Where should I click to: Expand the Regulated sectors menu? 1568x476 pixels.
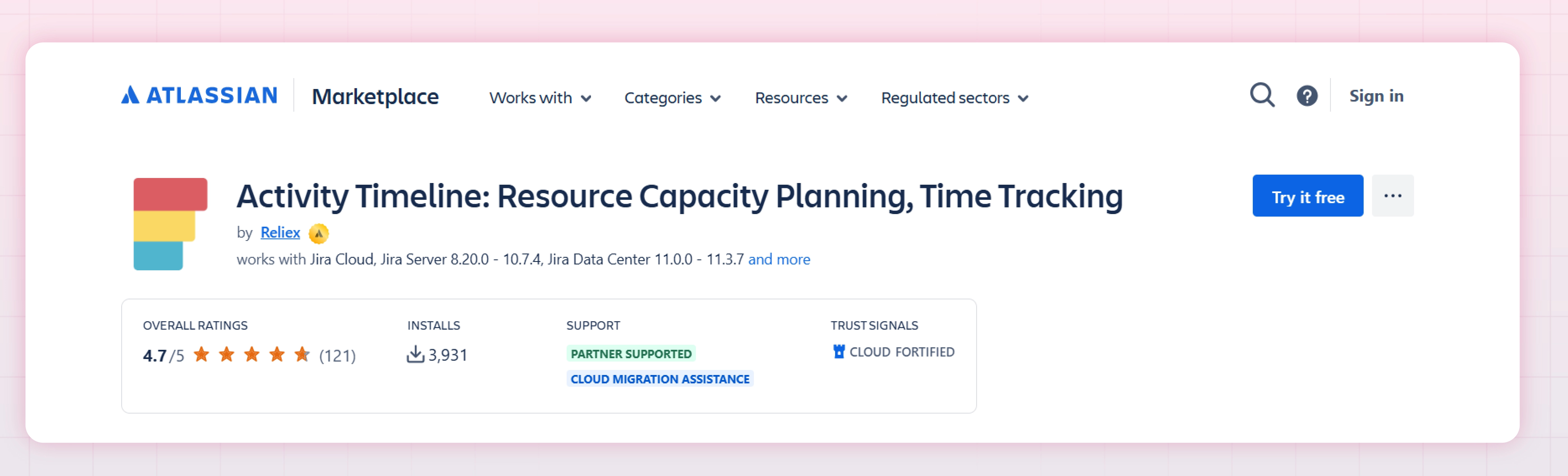(954, 98)
